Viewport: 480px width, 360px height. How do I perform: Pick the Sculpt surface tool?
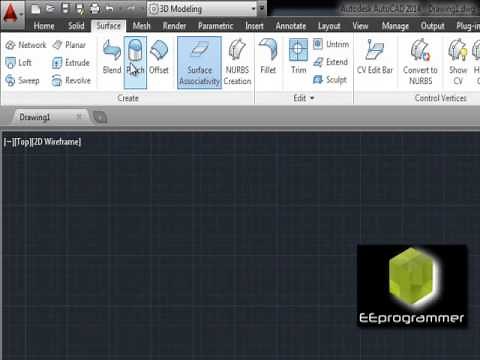pyautogui.click(x=330, y=80)
